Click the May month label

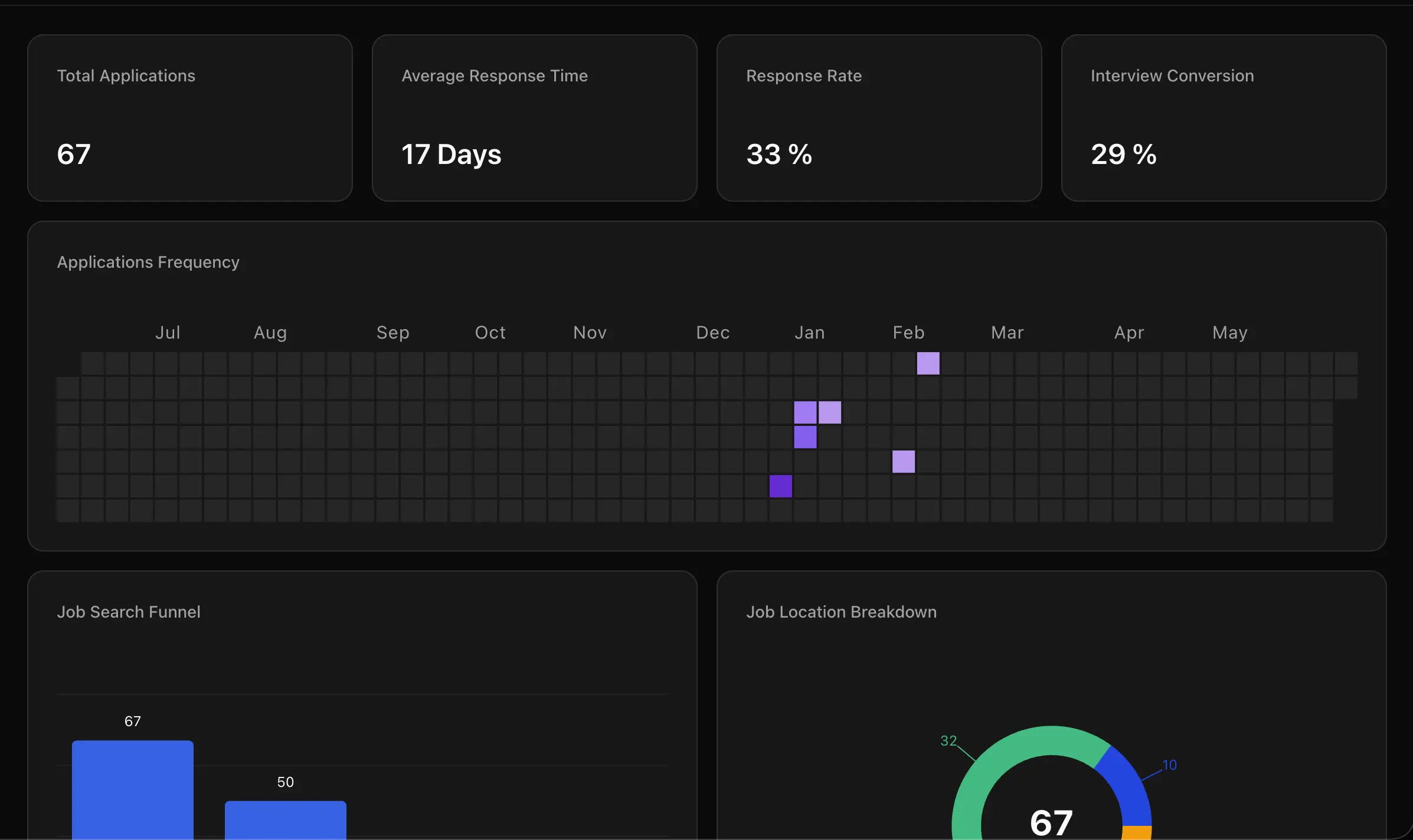[1230, 333]
